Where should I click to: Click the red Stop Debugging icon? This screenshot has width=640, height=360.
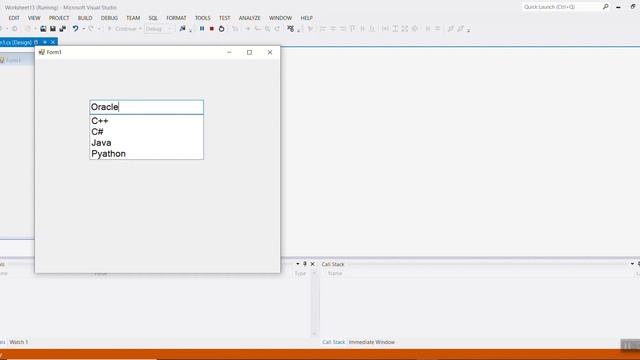212,29
